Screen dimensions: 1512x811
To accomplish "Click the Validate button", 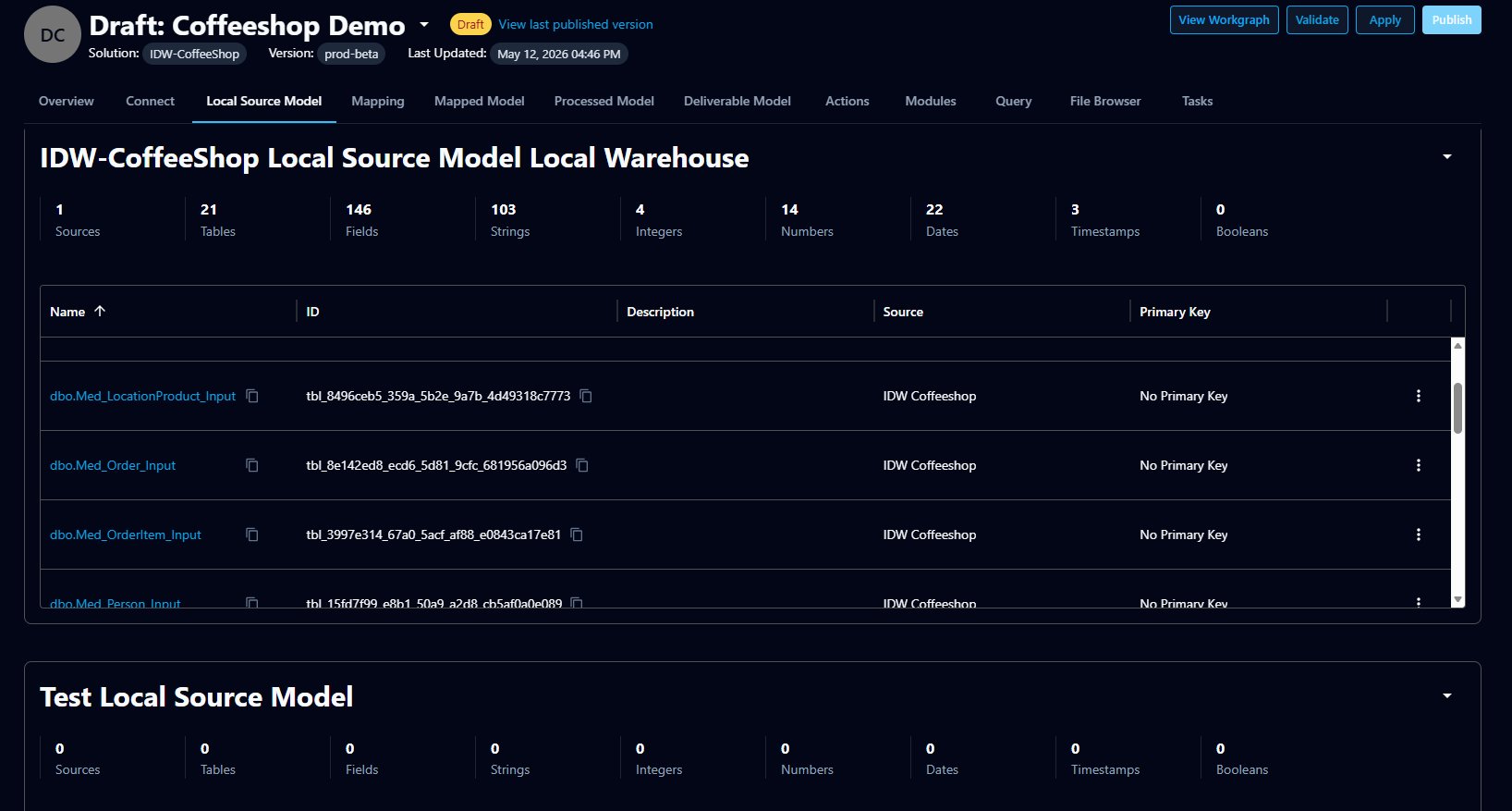I will [x=1317, y=20].
